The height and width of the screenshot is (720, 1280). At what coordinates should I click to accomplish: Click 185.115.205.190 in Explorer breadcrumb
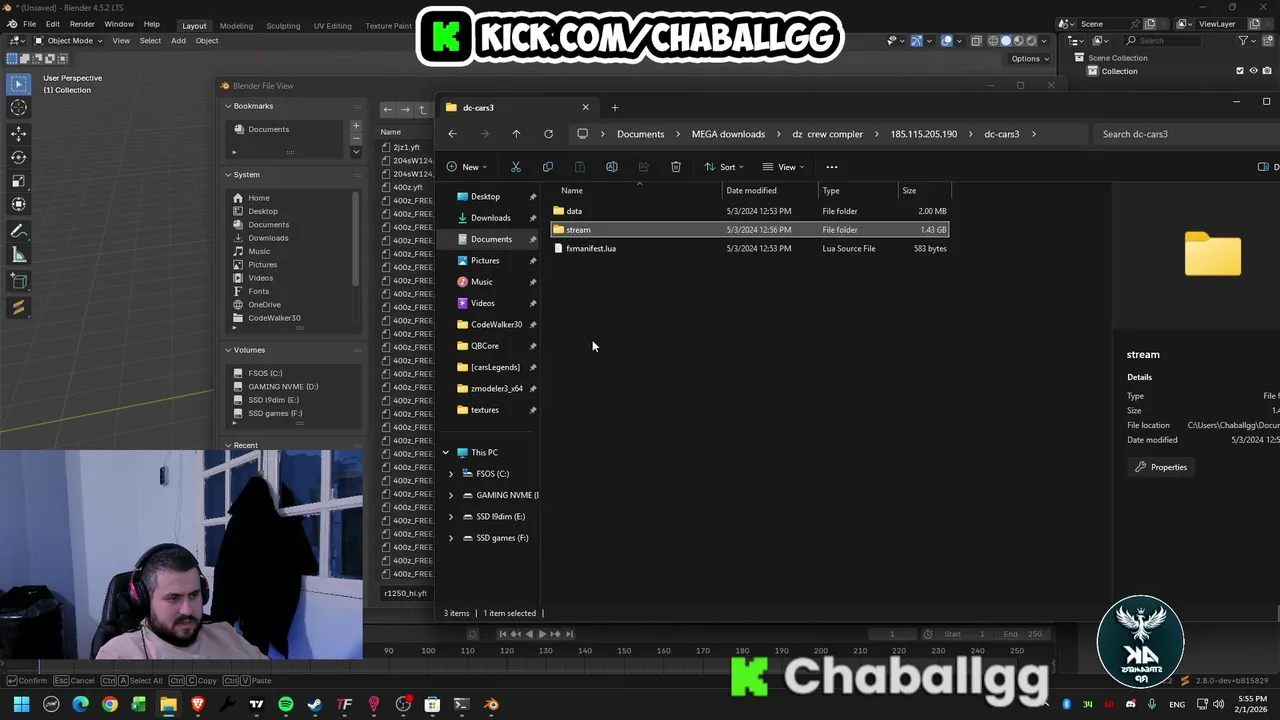click(x=924, y=134)
